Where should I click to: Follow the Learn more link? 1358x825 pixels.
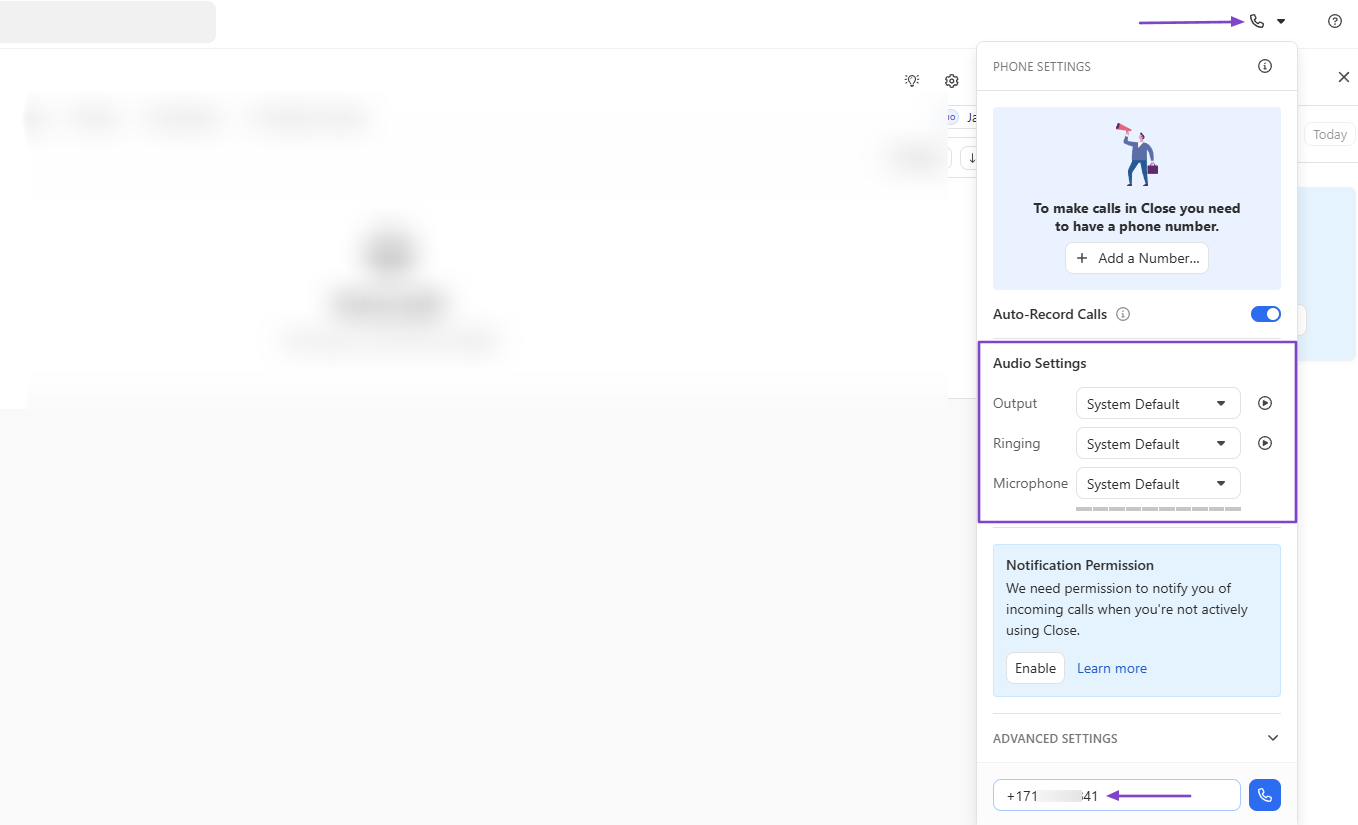coord(1112,668)
